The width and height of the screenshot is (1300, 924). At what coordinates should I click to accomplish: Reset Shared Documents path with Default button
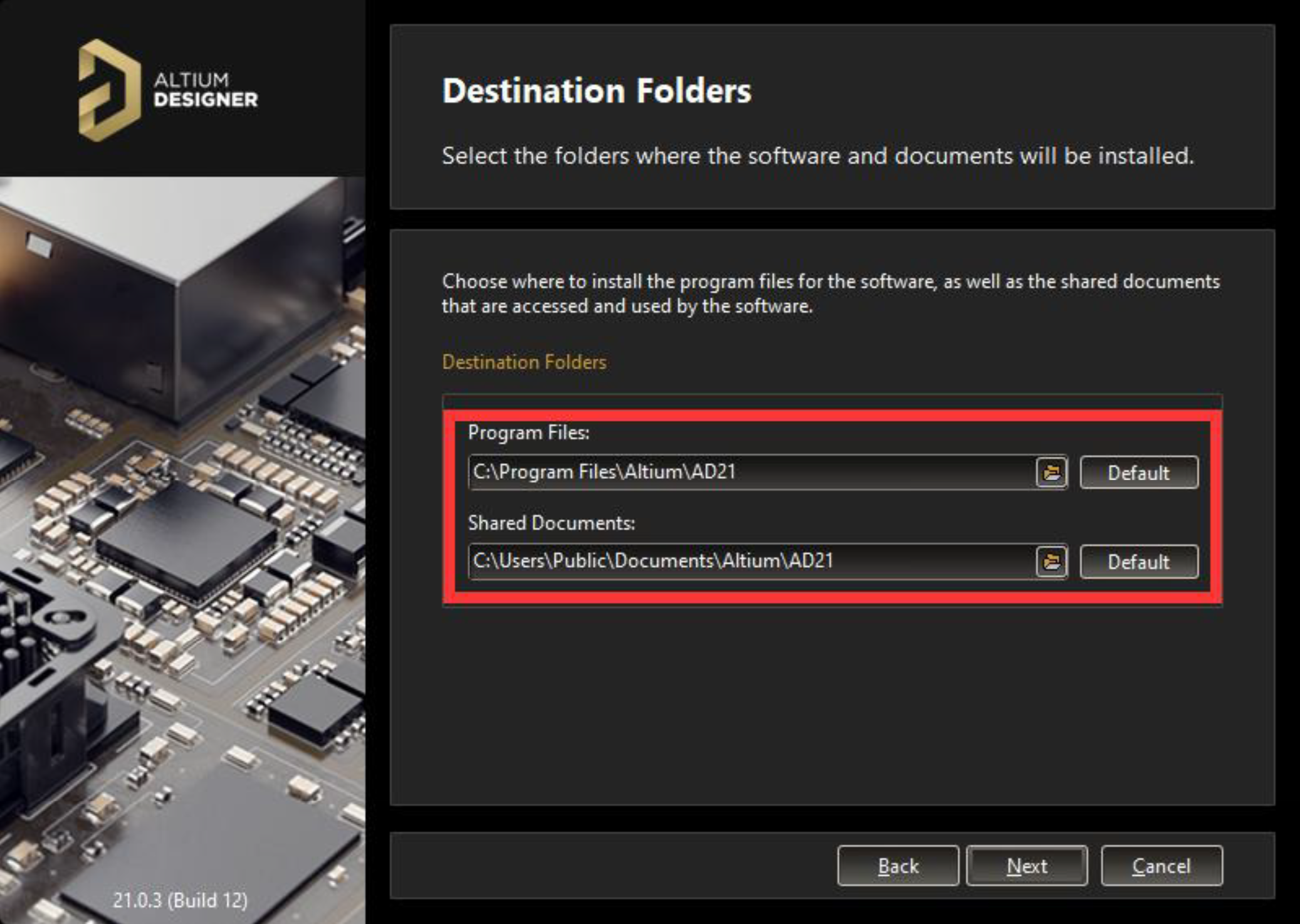coord(1138,562)
